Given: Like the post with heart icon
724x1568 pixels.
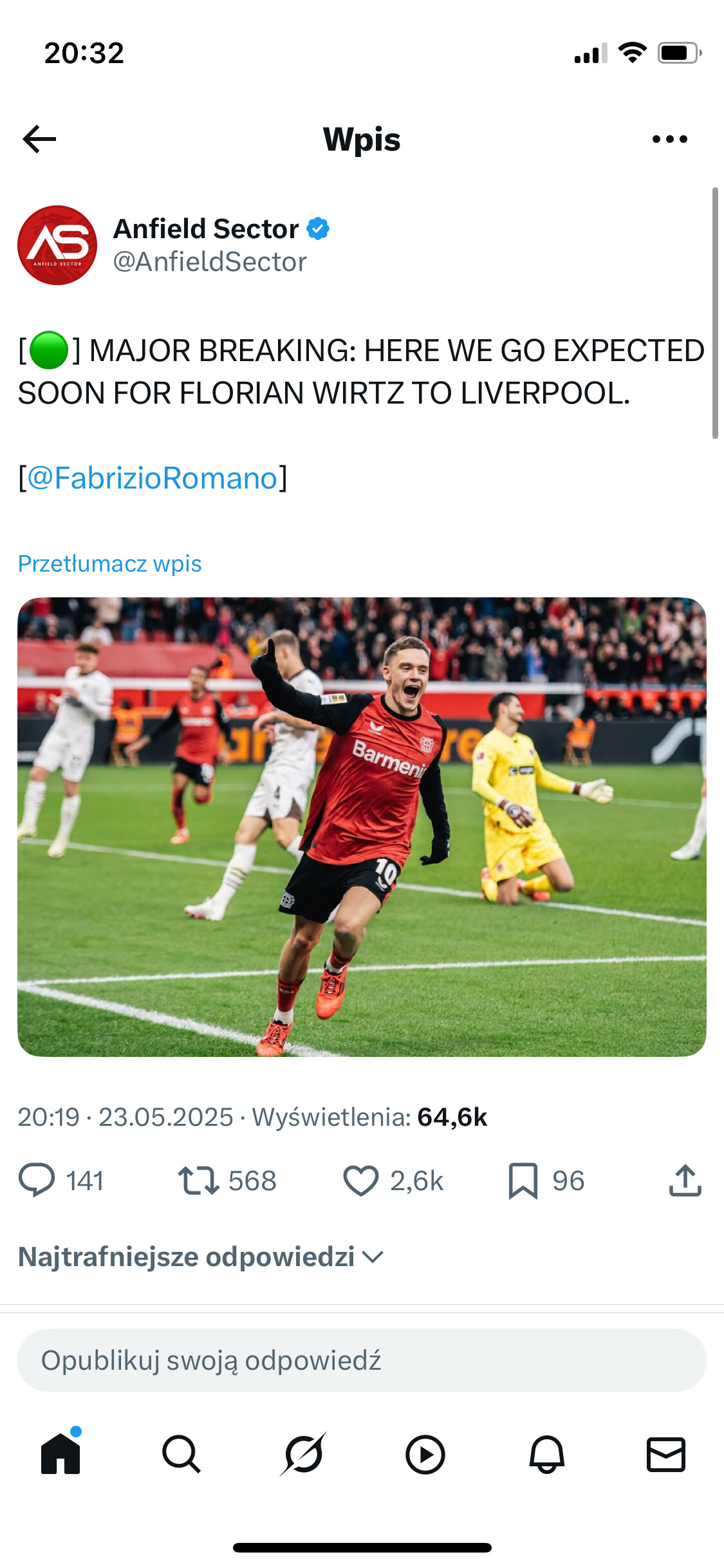Looking at the screenshot, I should 360,1180.
